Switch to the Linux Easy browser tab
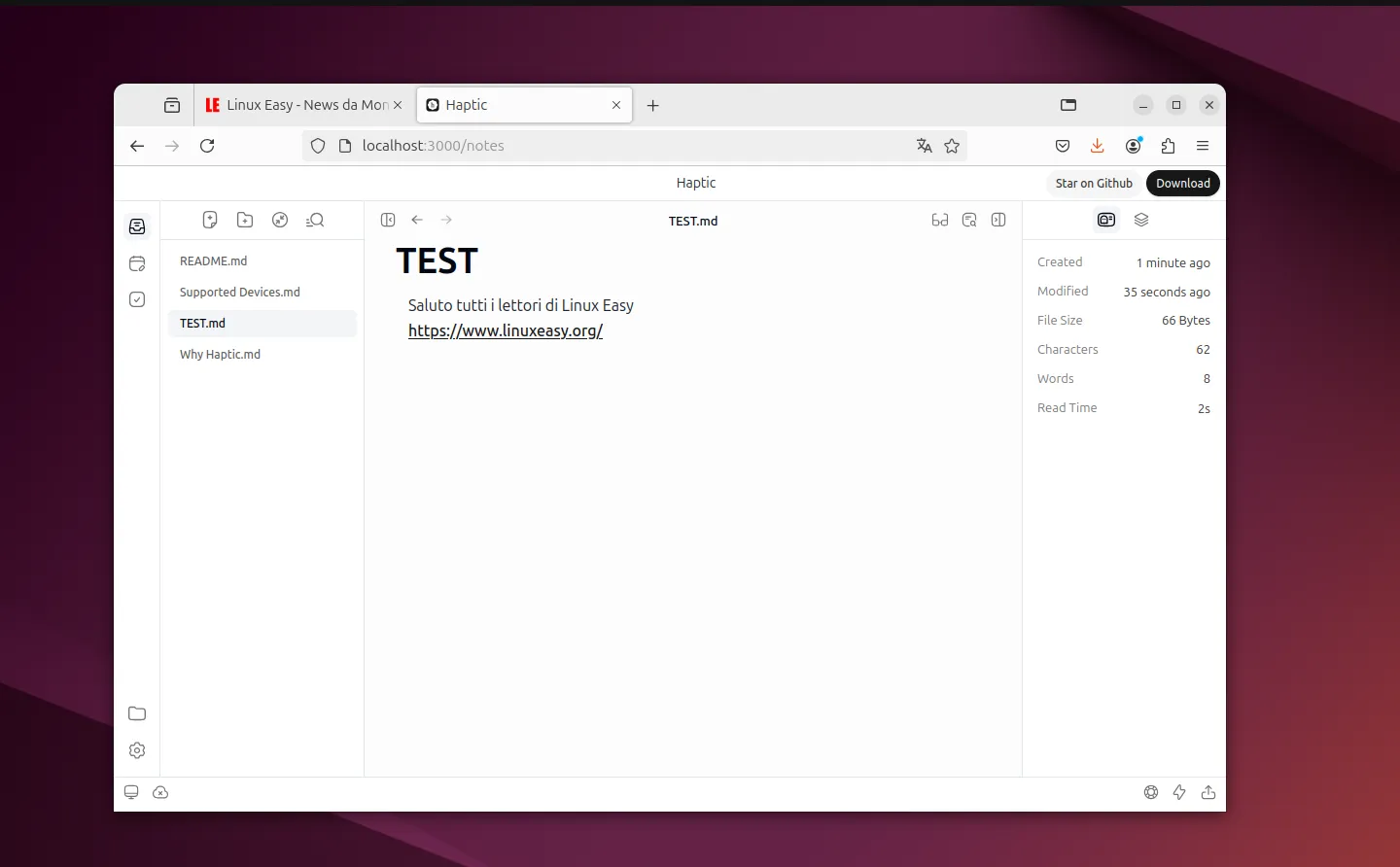 303,105
